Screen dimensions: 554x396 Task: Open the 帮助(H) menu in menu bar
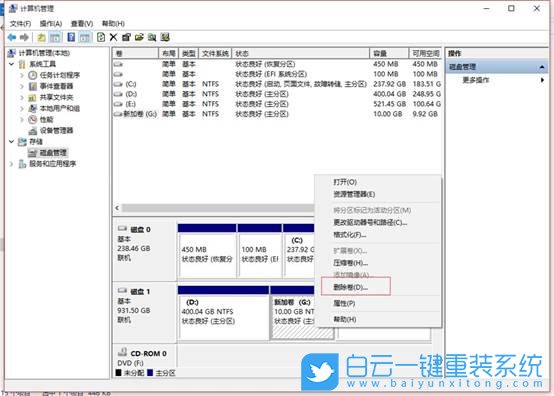coord(113,23)
